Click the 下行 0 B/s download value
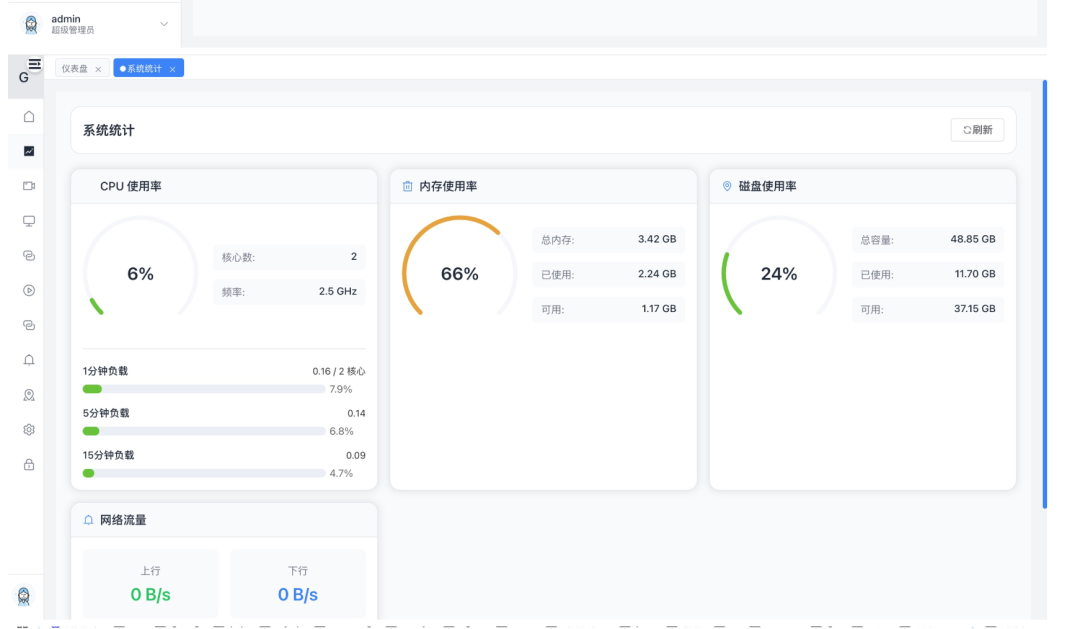 point(298,595)
